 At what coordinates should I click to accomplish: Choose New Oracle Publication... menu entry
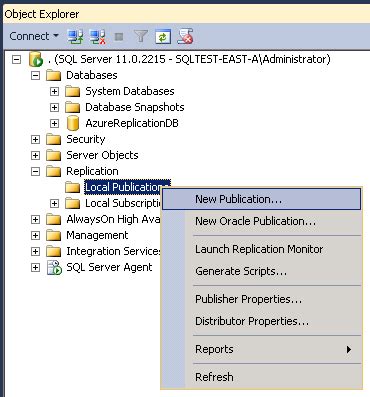(261, 221)
